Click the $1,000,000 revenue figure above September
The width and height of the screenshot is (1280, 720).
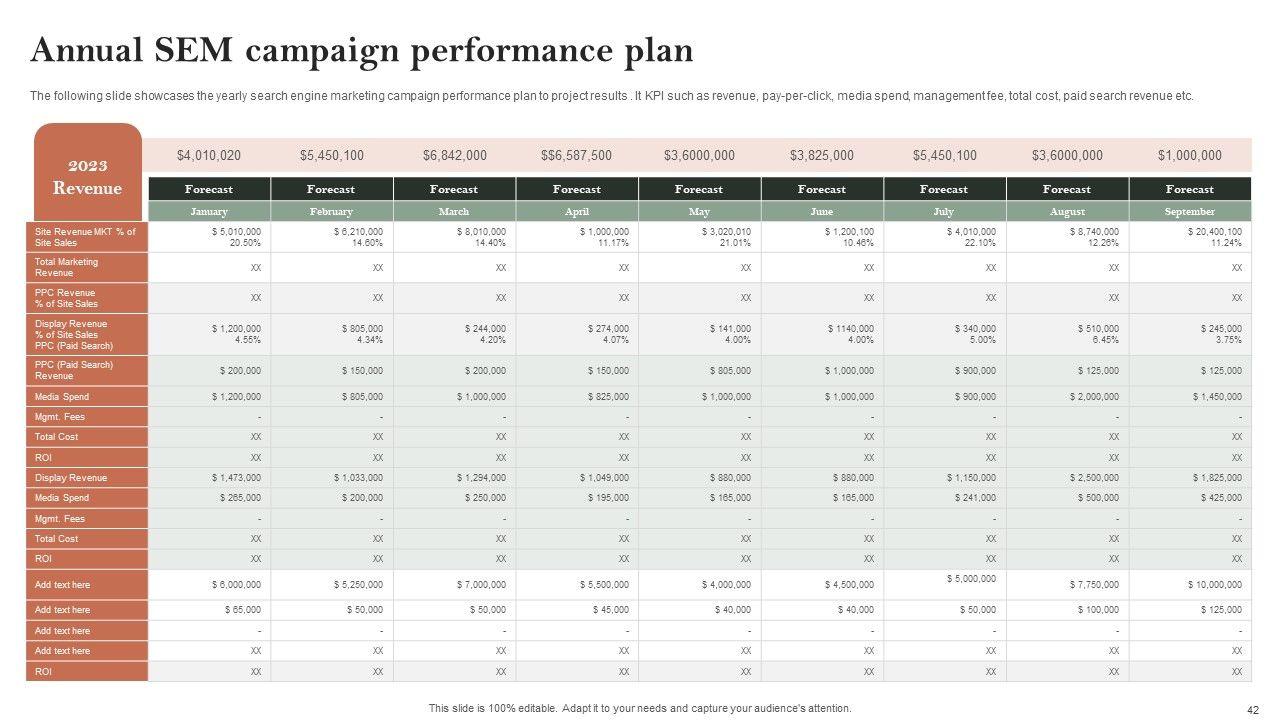1189,155
